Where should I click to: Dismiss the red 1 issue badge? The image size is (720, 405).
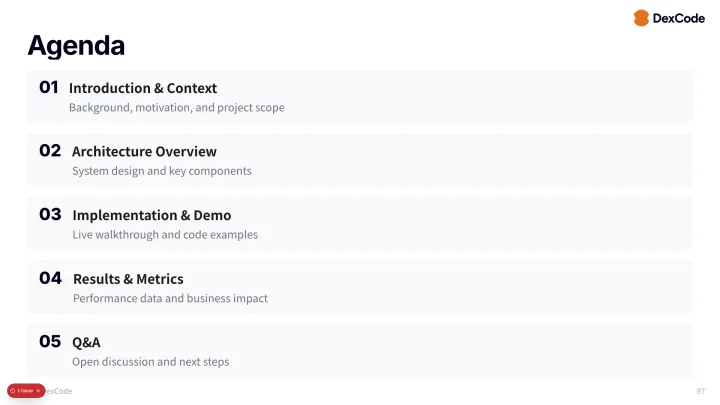tap(38, 390)
